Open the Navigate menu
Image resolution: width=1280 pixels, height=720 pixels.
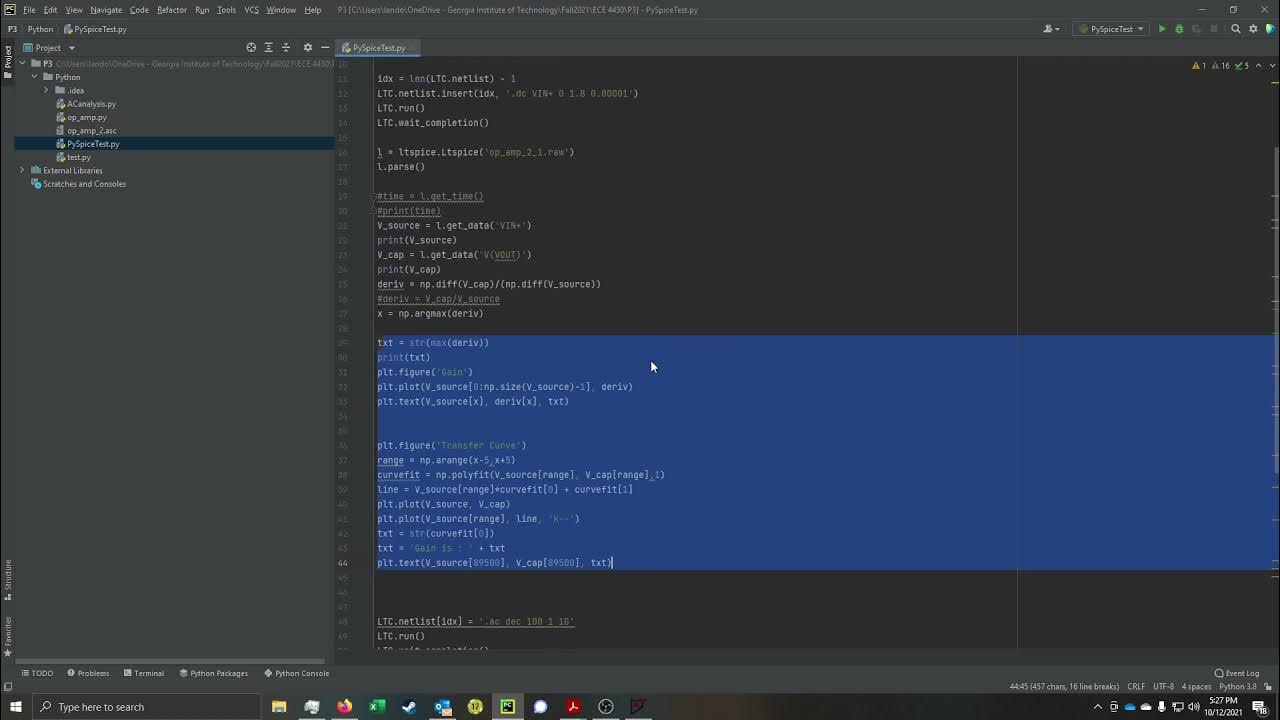coord(106,10)
